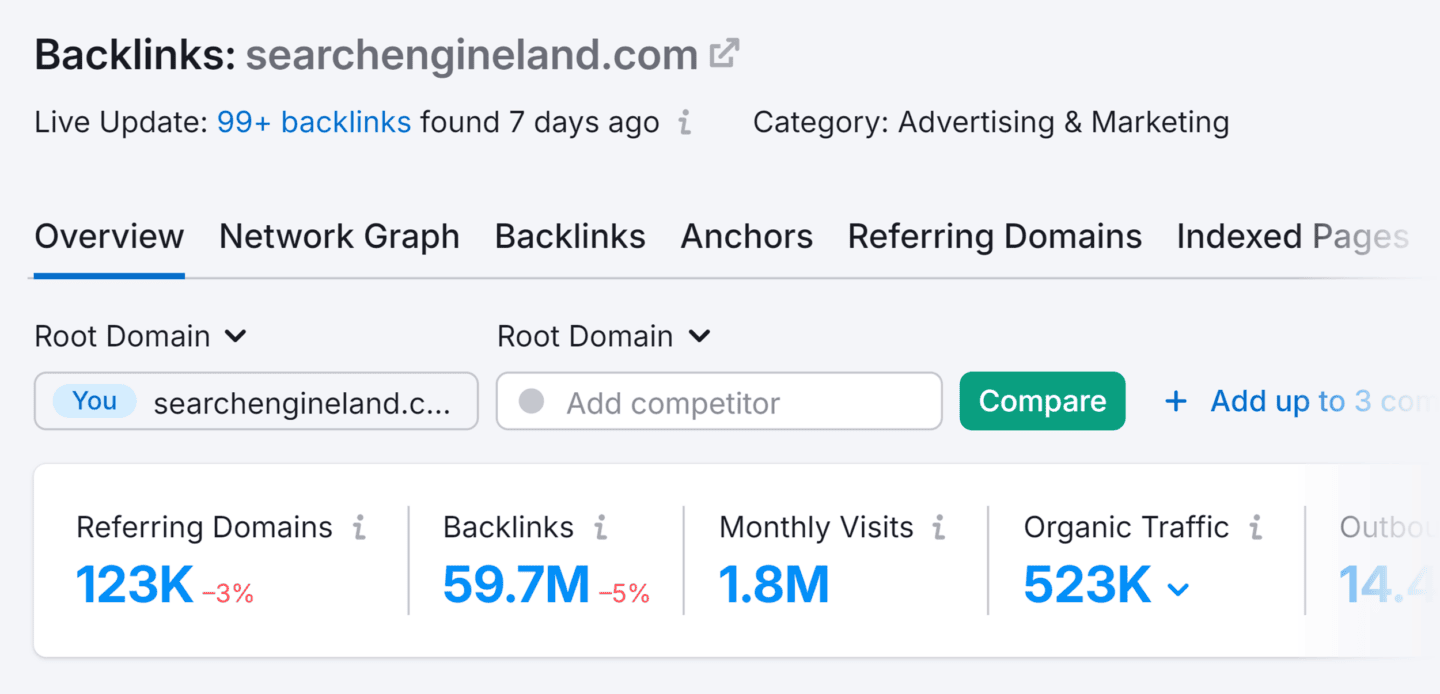Open first Root Domain dropdown
Viewport: 1440px width, 694px height.
[x=140, y=336]
